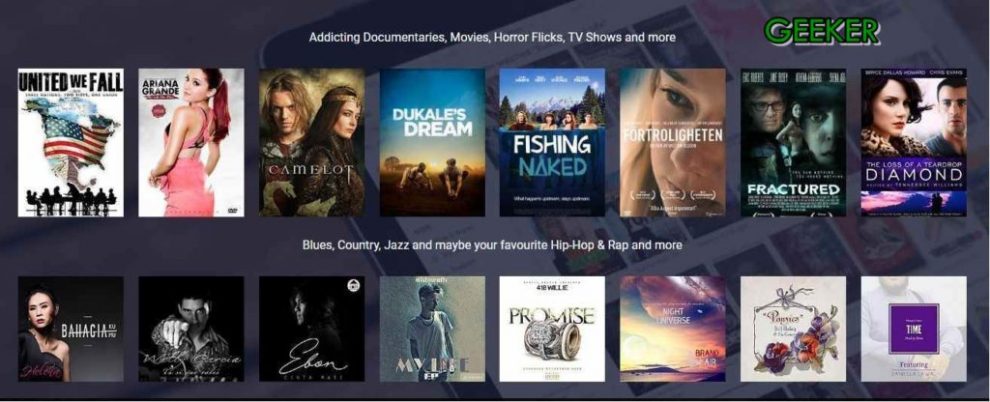
Task: Open the Fishing Naked movie poster
Action: click(552, 143)
